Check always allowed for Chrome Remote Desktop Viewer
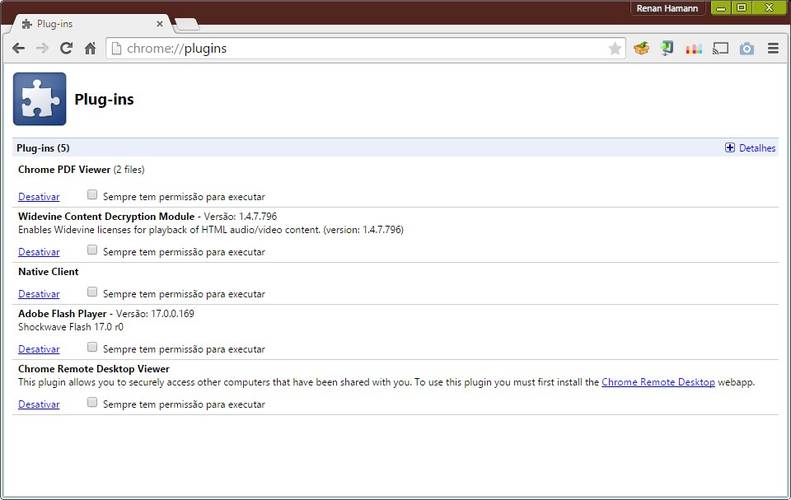The height and width of the screenshot is (500, 791). (x=92, y=402)
